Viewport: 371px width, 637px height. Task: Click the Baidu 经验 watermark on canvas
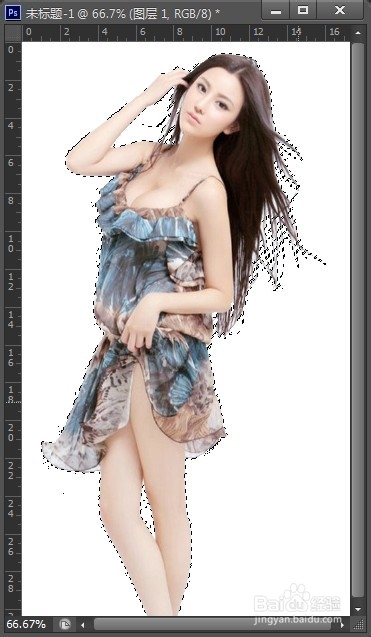[297, 600]
